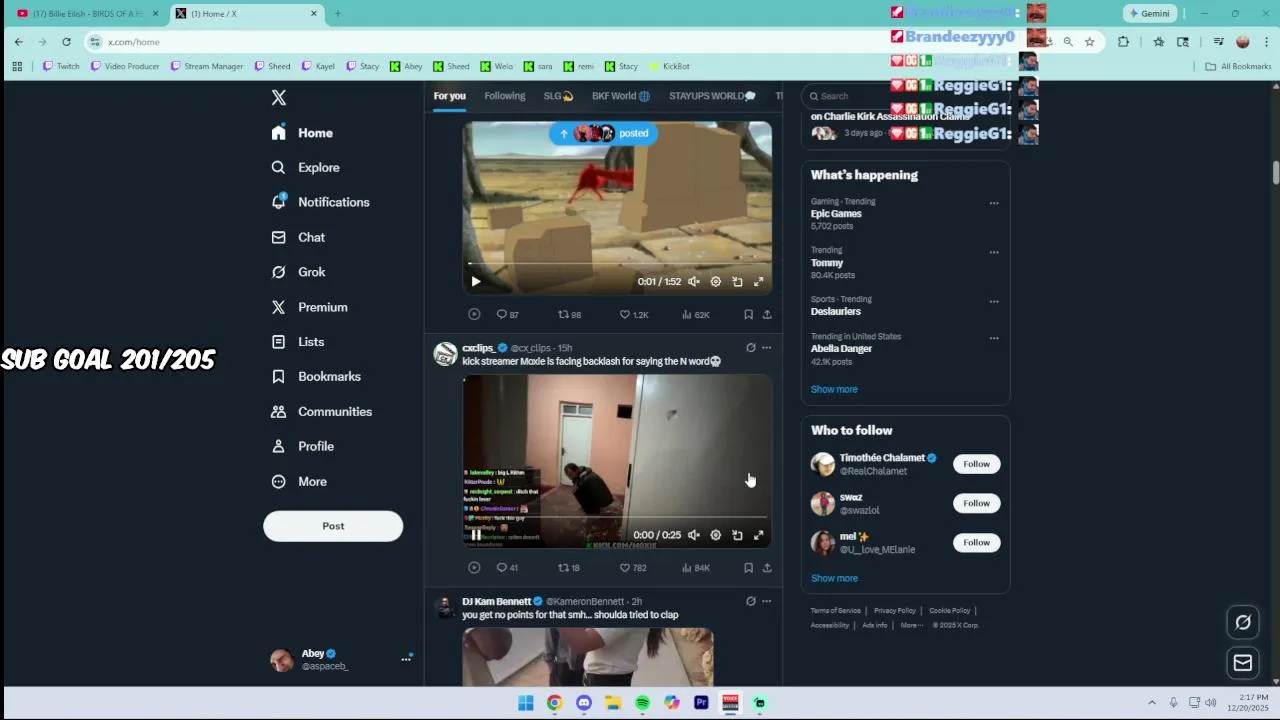Open Communities in X sidebar
1280x720 pixels.
(x=321, y=411)
